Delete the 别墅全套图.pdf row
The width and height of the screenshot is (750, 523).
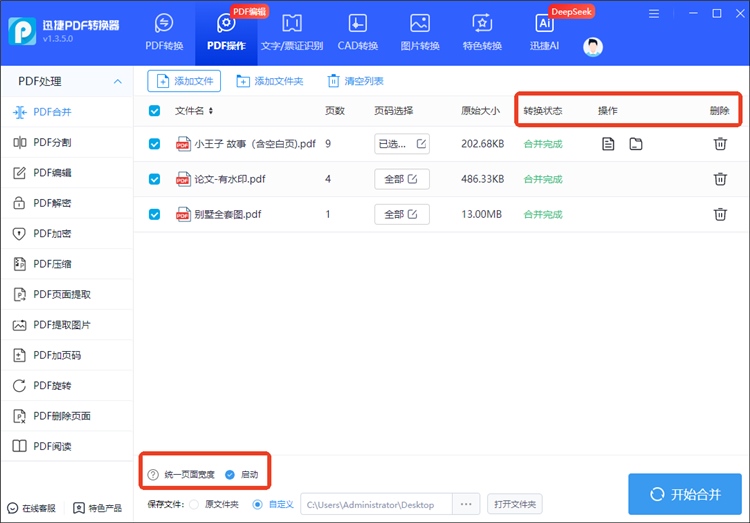720,214
